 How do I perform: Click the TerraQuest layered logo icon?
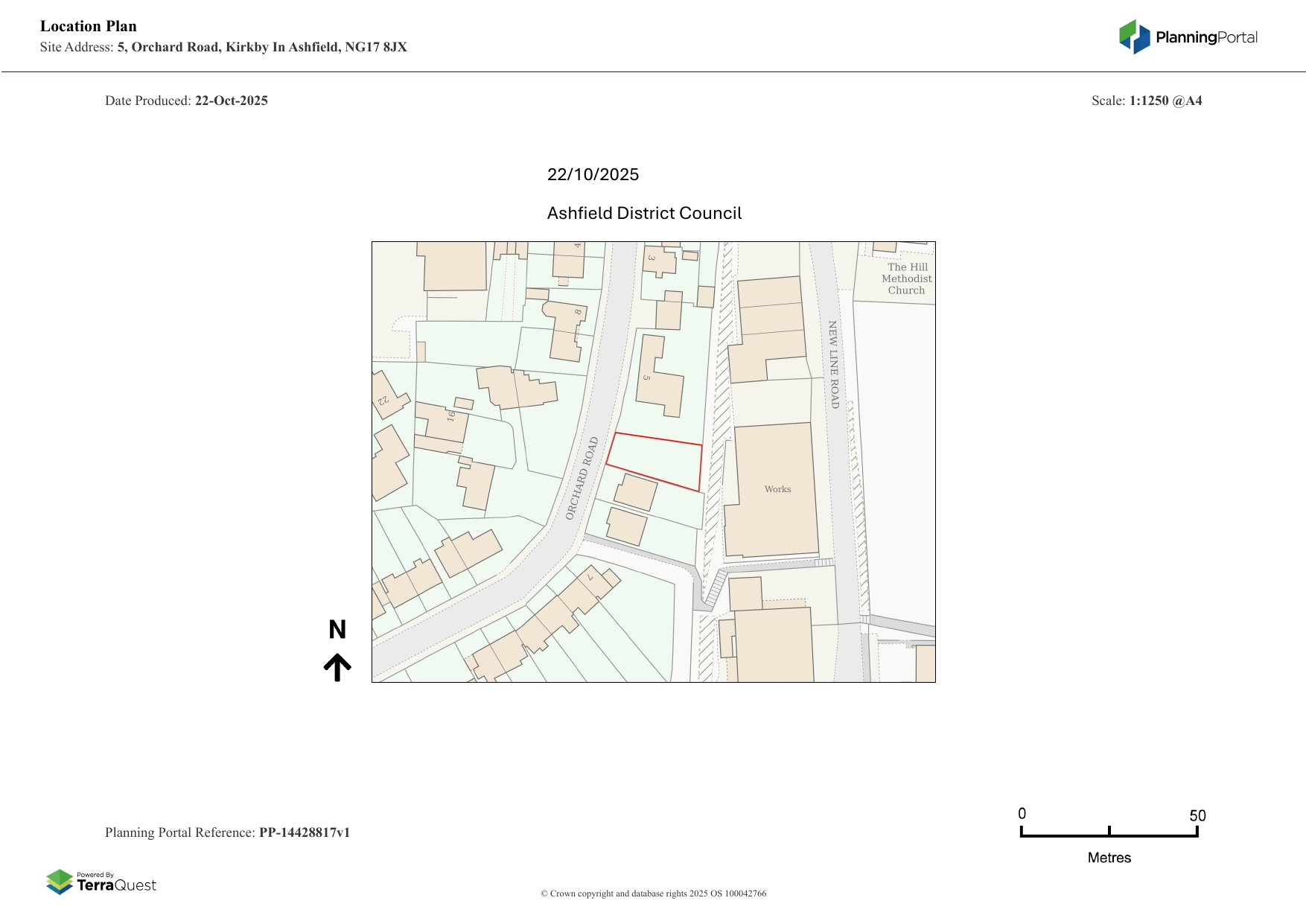point(60,882)
